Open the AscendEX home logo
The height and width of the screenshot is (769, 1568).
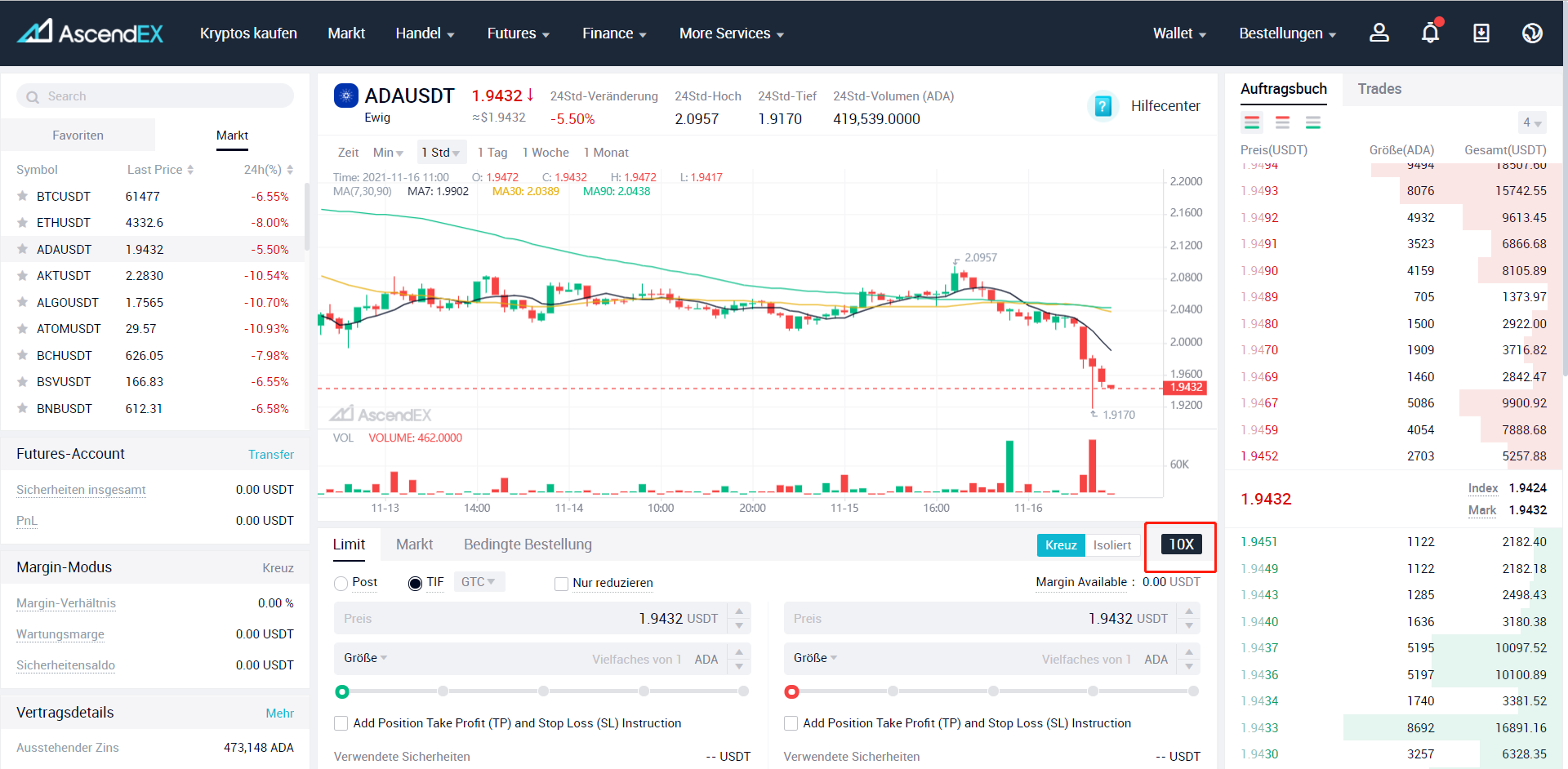[x=91, y=32]
